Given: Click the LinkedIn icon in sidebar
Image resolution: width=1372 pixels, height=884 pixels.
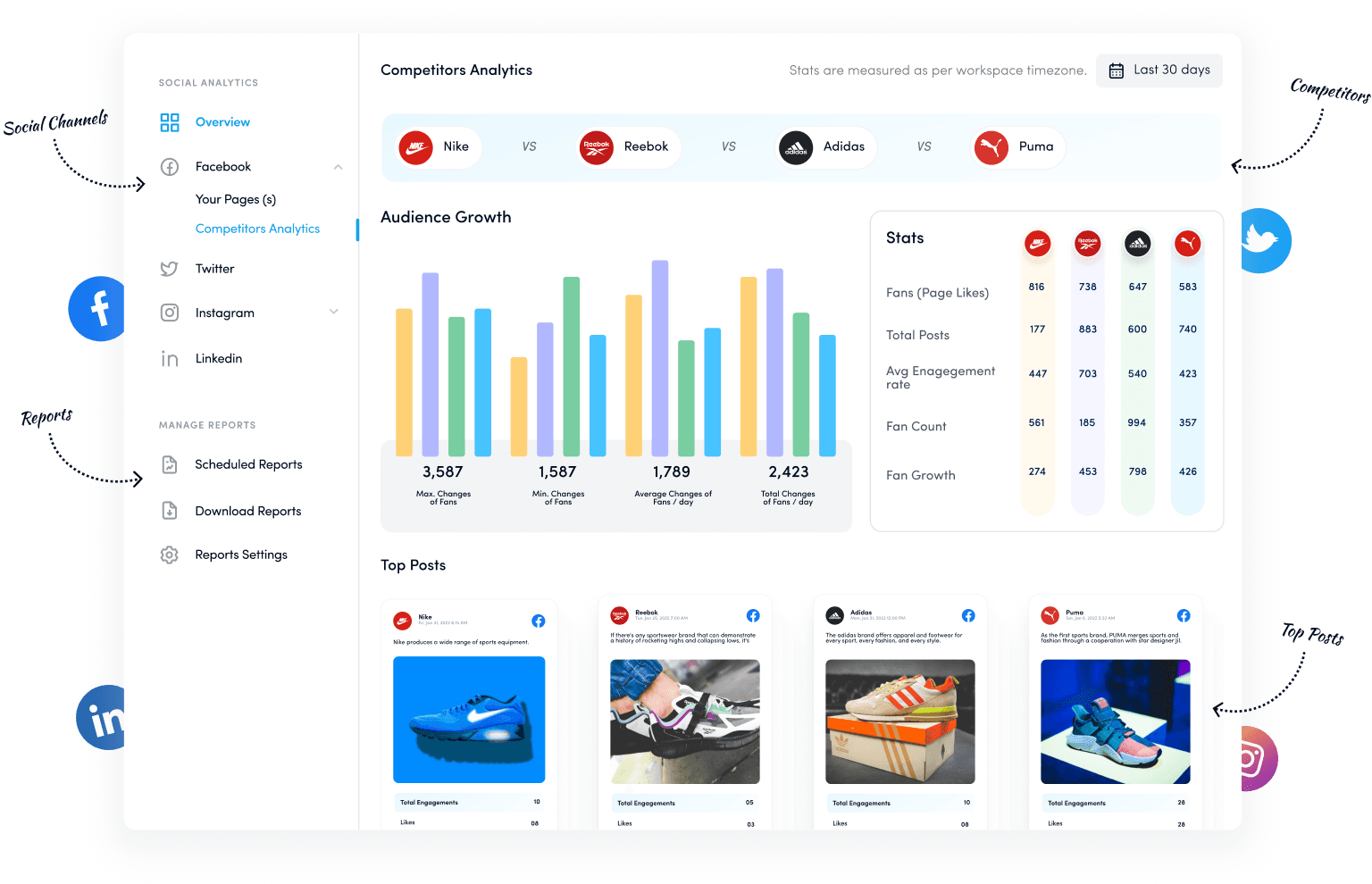Looking at the screenshot, I should (170, 358).
